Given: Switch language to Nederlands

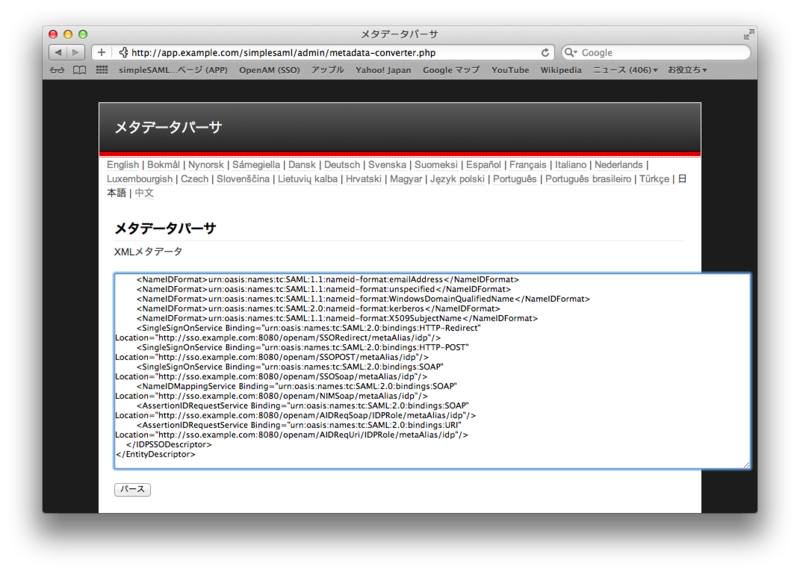Looking at the screenshot, I should pos(618,165).
